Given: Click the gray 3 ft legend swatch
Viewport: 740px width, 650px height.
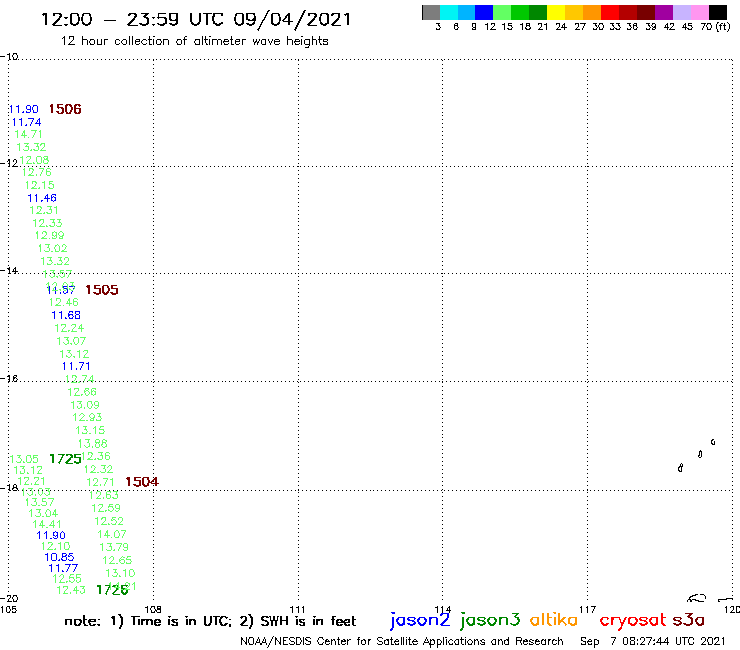Looking at the screenshot, I should click(431, 12).
